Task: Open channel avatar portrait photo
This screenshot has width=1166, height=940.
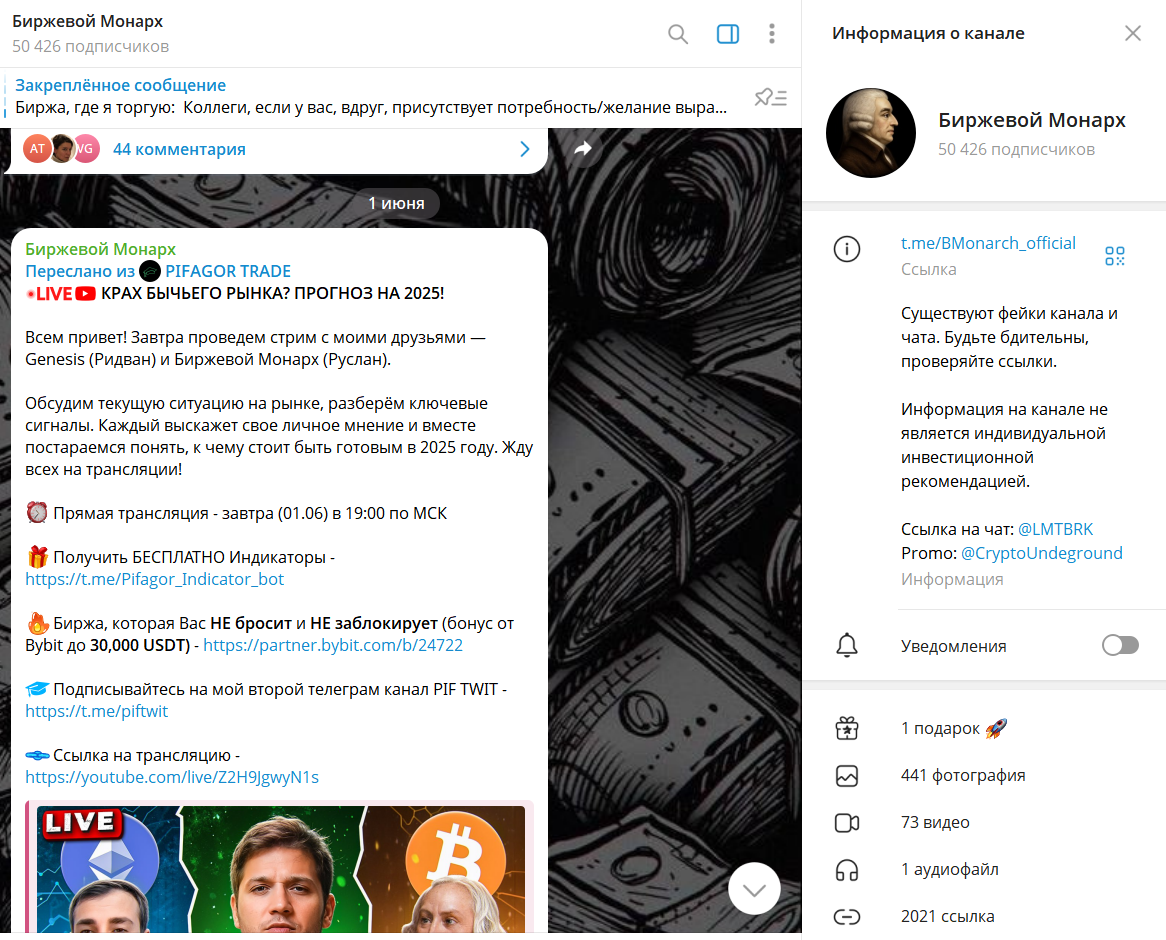Action: (x=871, y=133)
